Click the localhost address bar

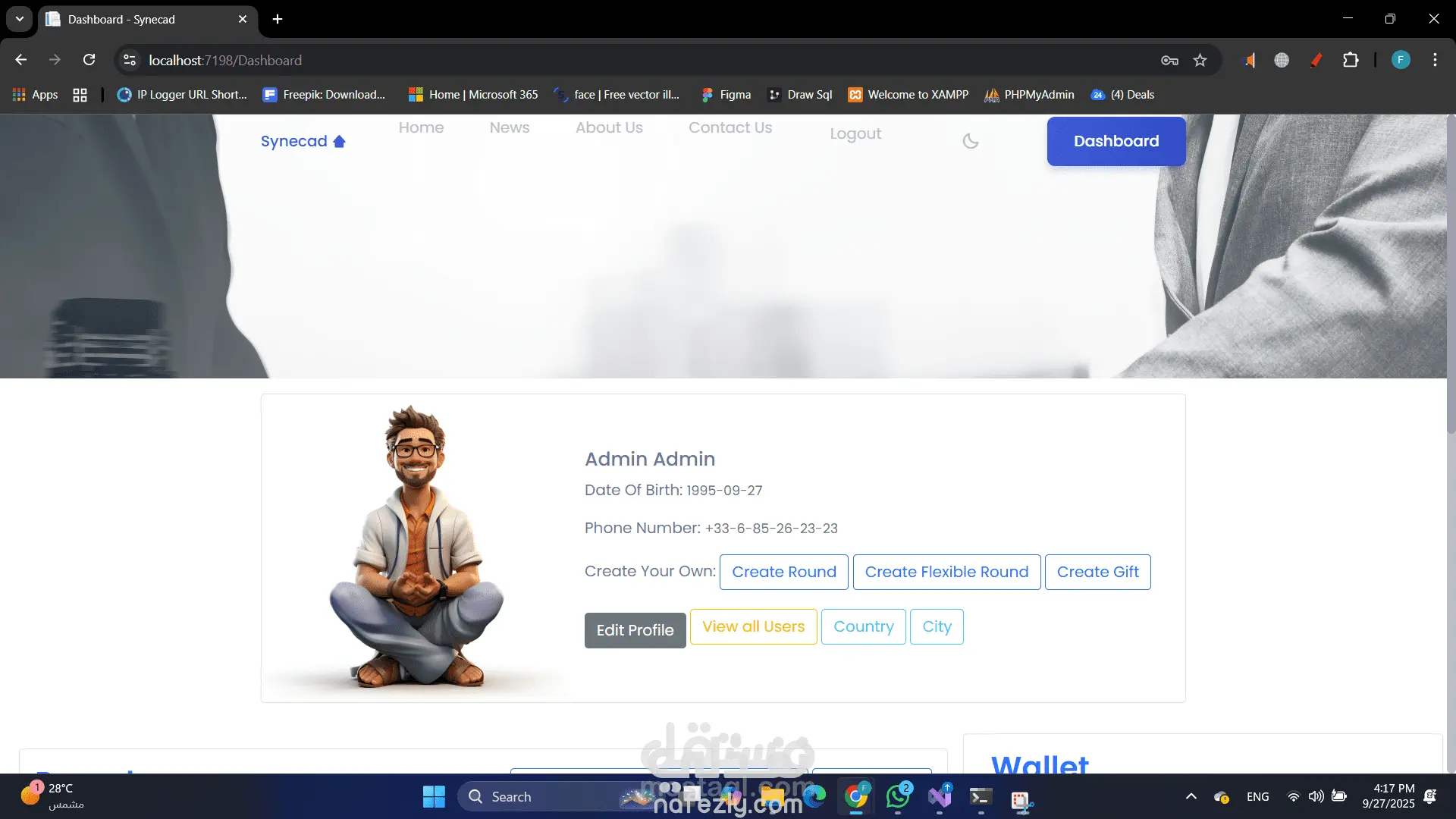tap(531, 60)
